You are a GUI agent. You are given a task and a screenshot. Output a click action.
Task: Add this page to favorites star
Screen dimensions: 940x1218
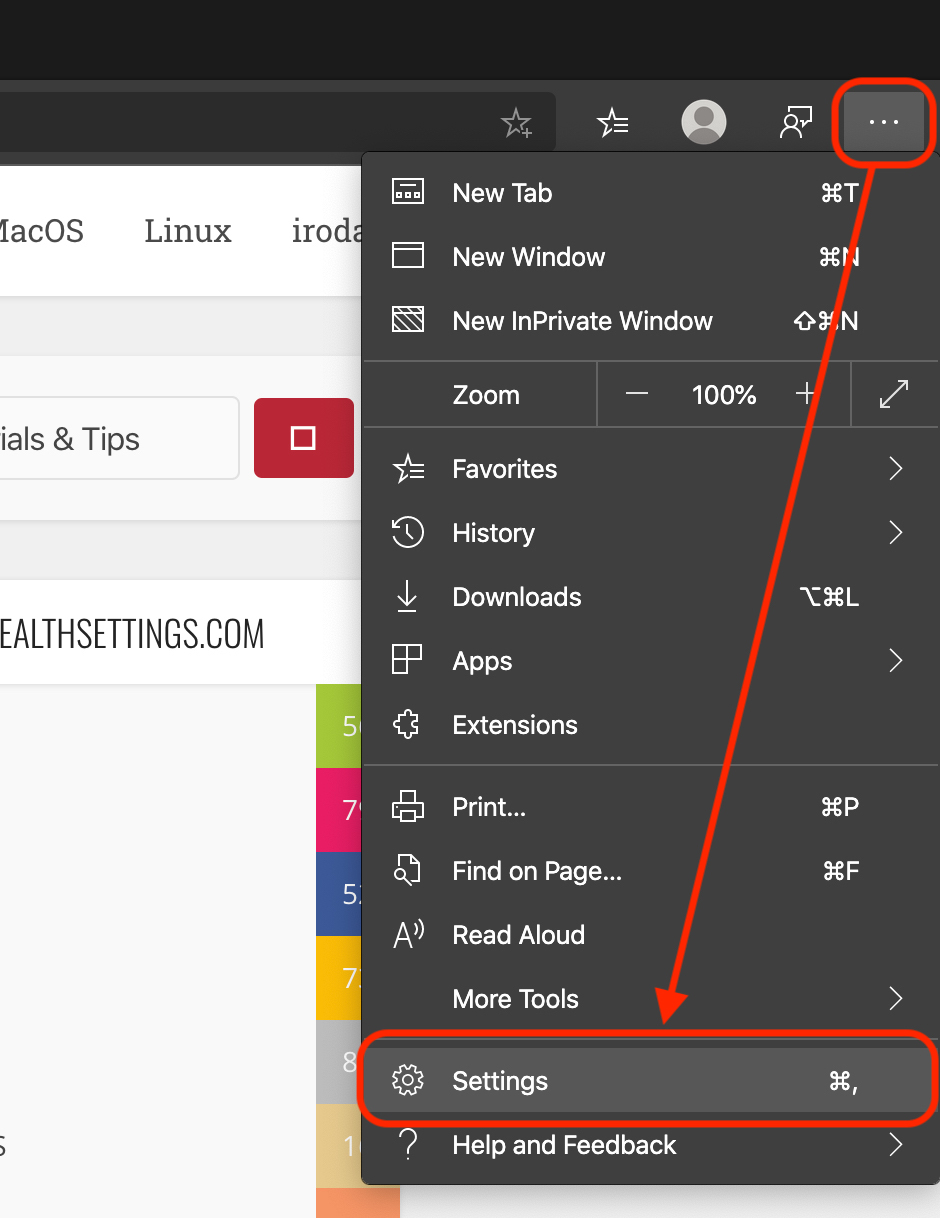pyautogui.click(x=516, y=124)
